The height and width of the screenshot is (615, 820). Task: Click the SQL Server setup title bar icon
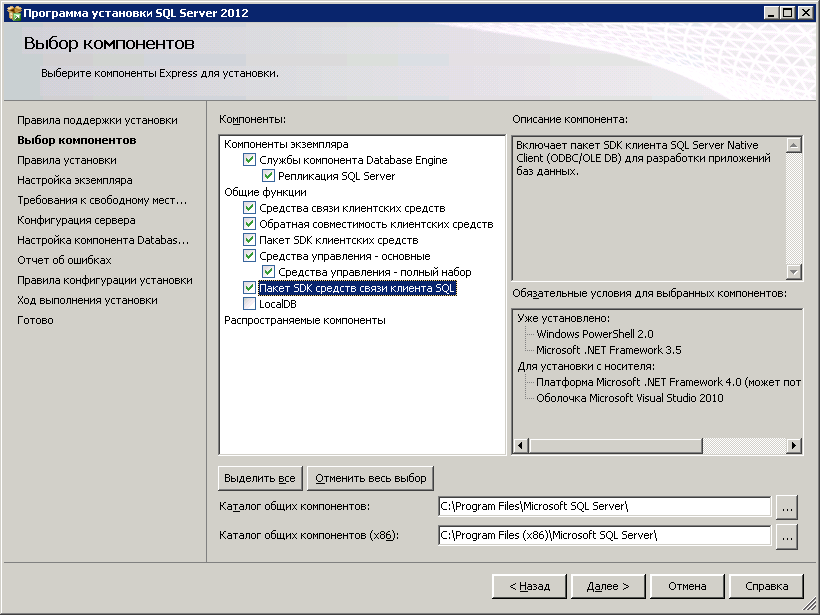pyautogui.click(x=12, y=12)
